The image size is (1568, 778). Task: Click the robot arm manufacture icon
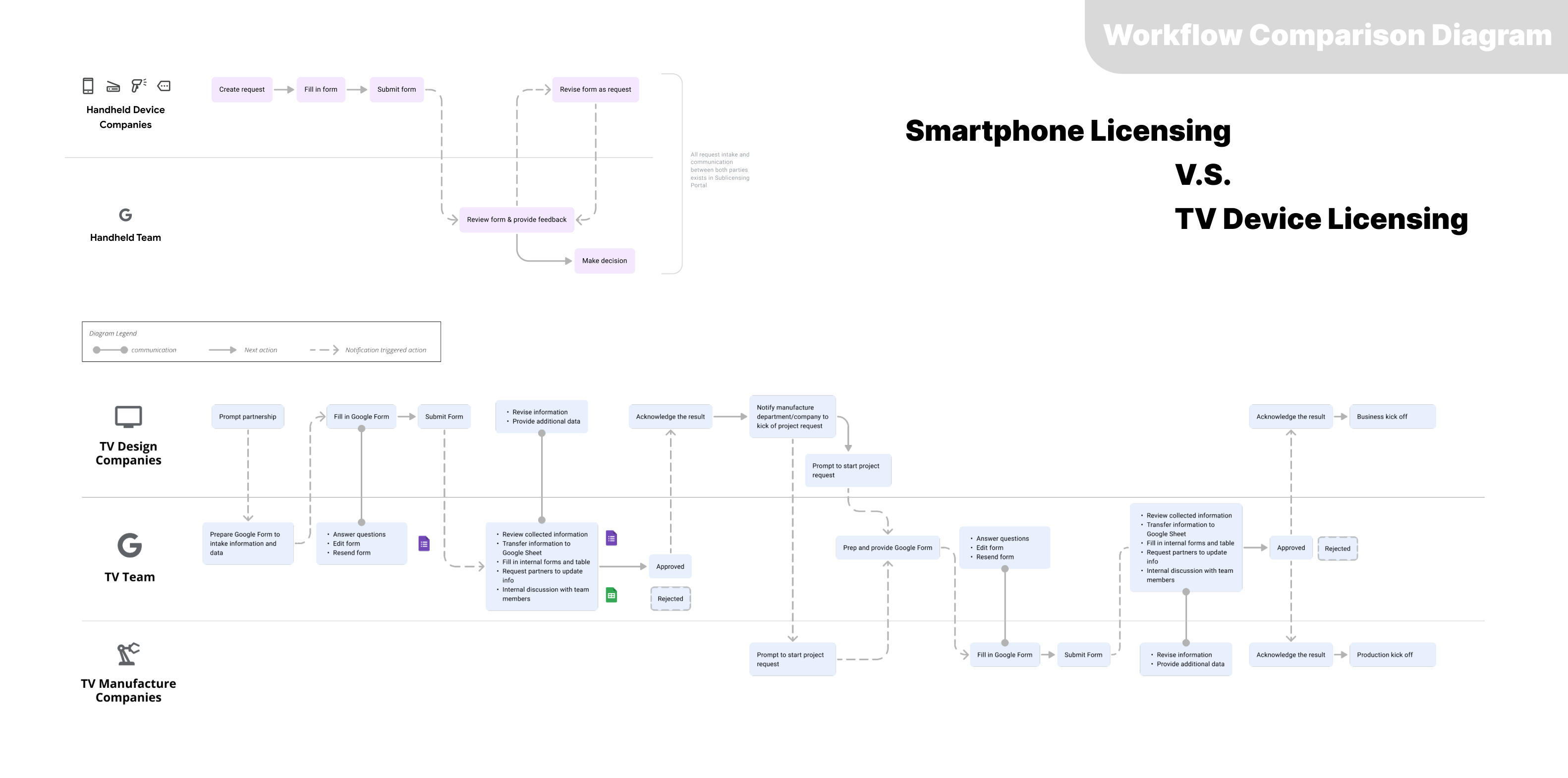pyautogui.click(x=128, y=654)
